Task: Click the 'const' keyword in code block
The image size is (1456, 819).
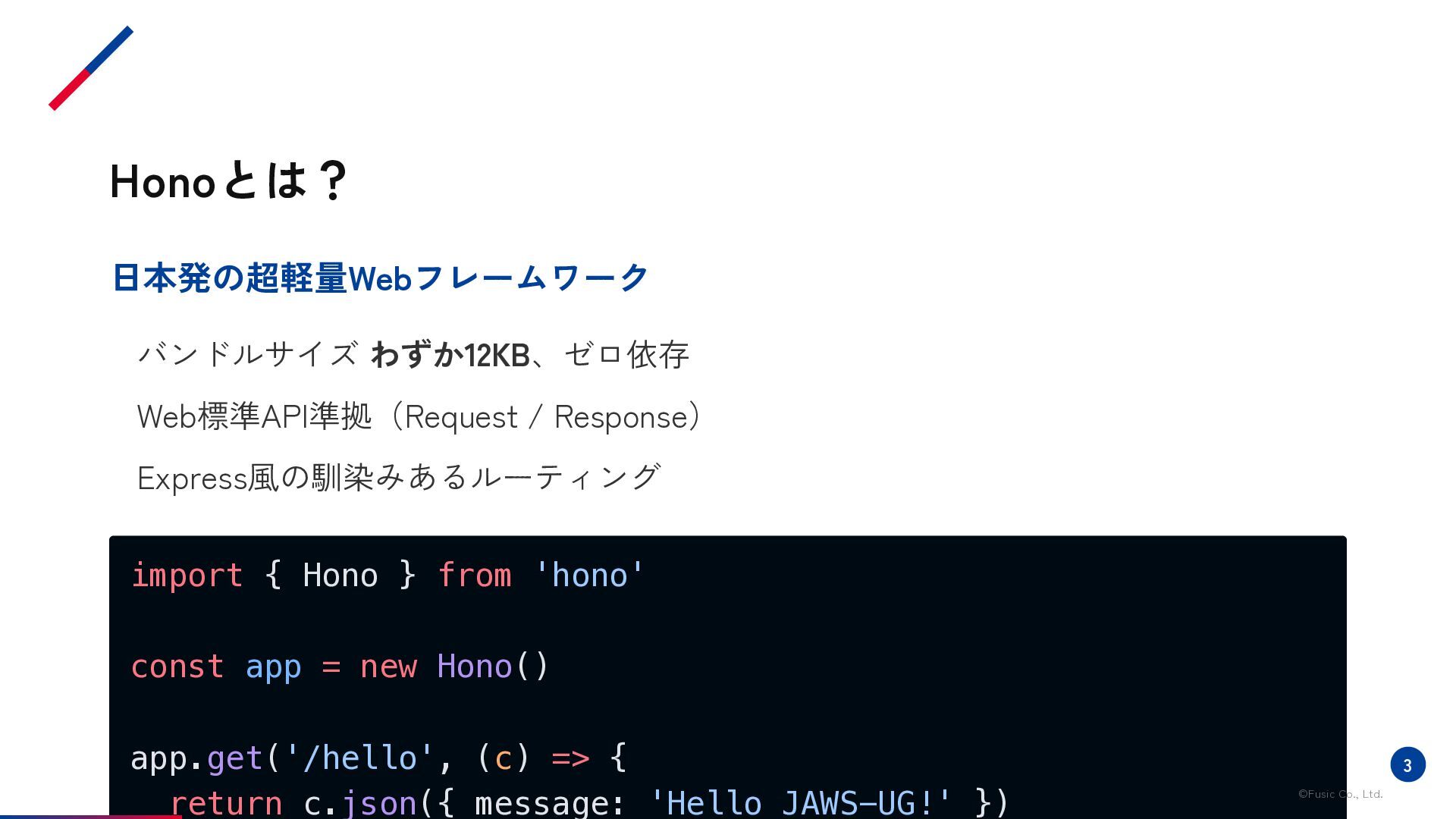Action: pos(177,667)
